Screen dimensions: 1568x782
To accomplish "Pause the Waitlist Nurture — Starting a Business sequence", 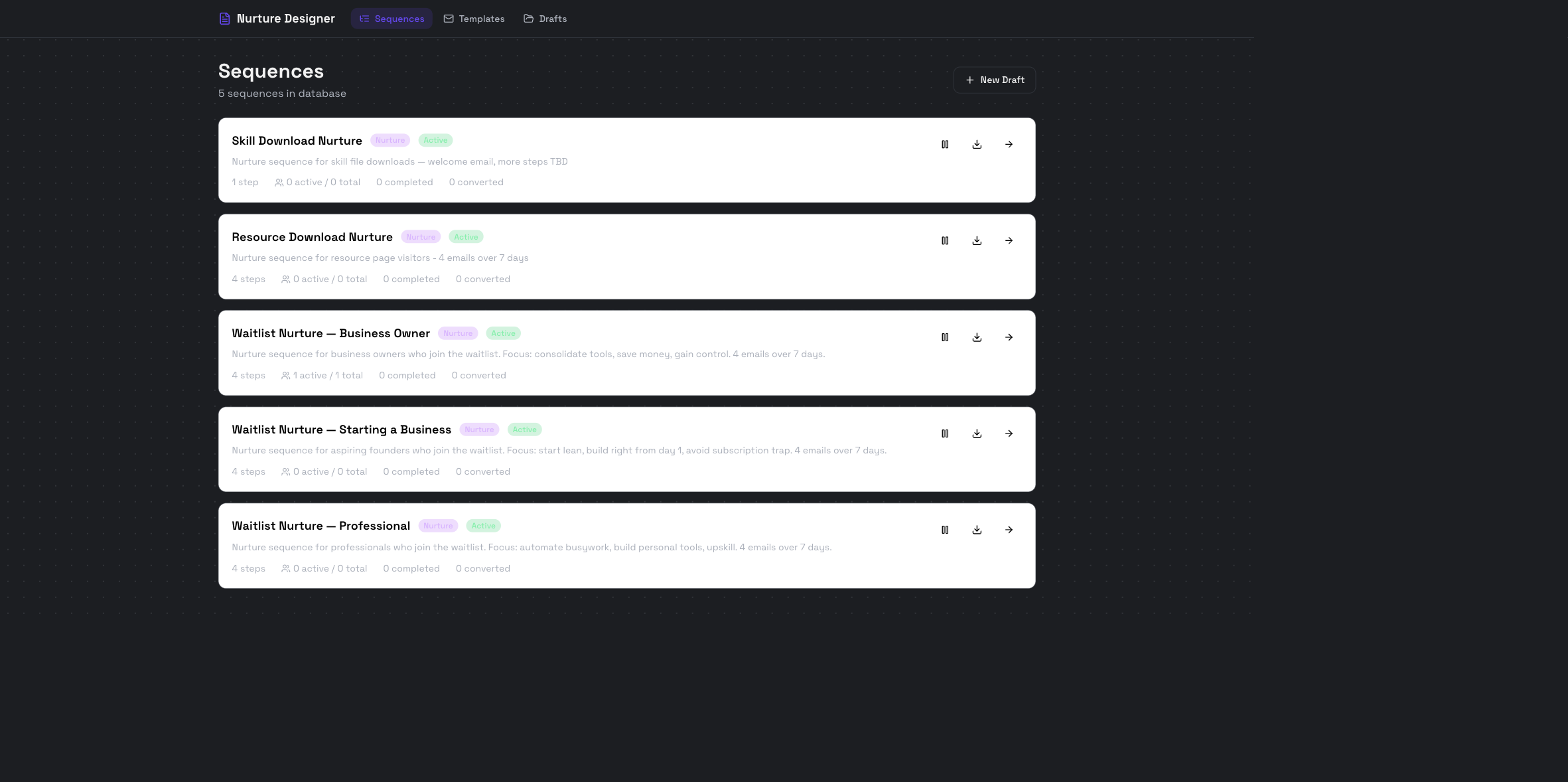I will (x=945, y=433).
